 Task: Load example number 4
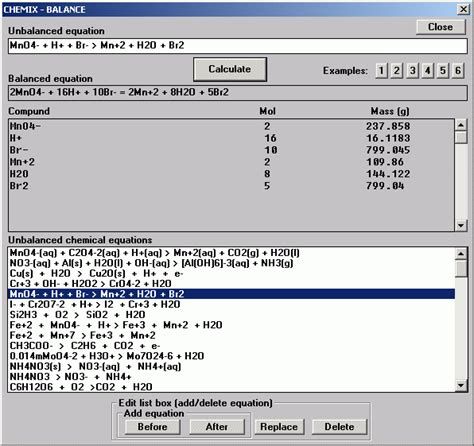pos(428,71)
